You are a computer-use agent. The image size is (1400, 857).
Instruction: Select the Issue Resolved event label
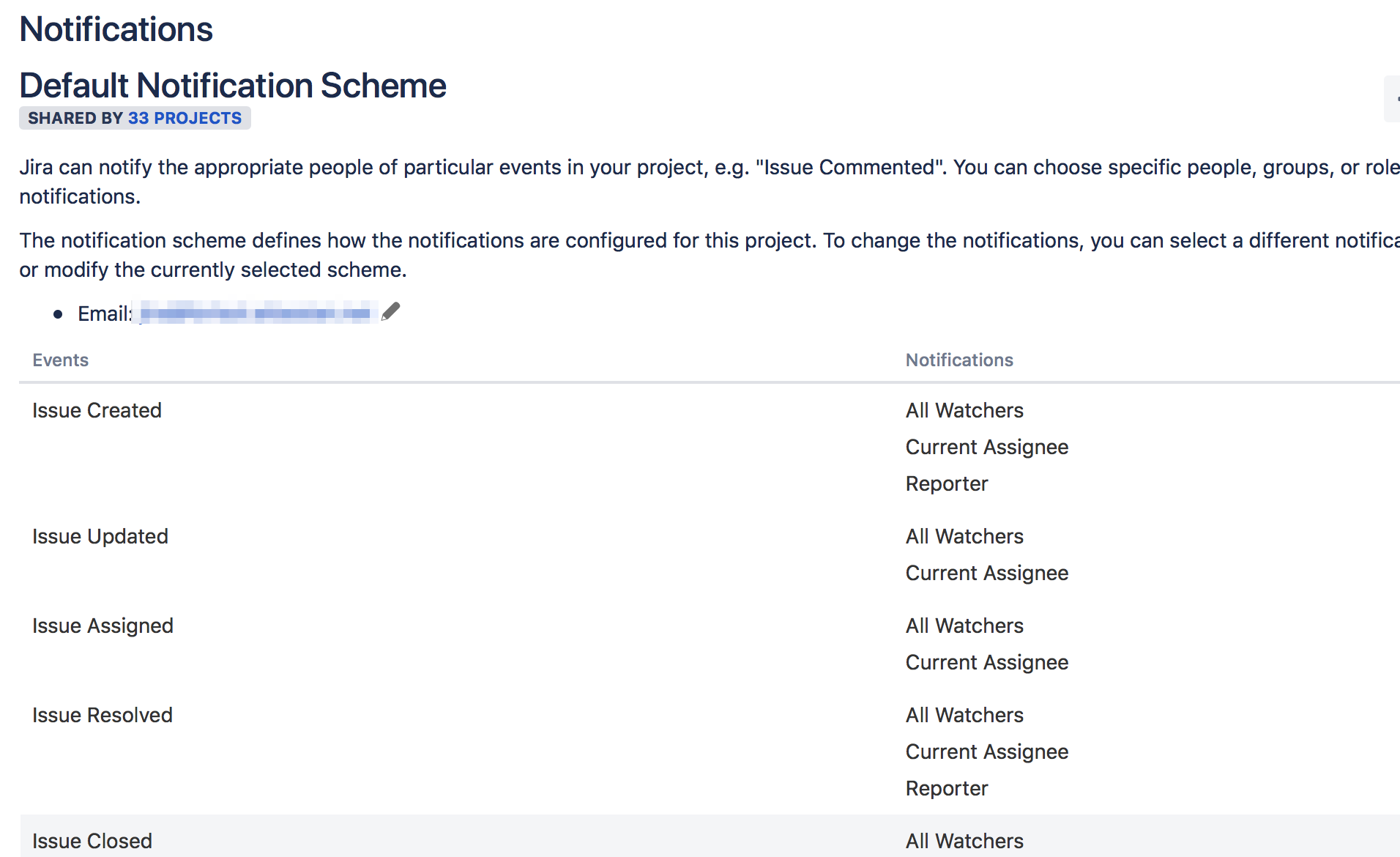pos(103,715)
